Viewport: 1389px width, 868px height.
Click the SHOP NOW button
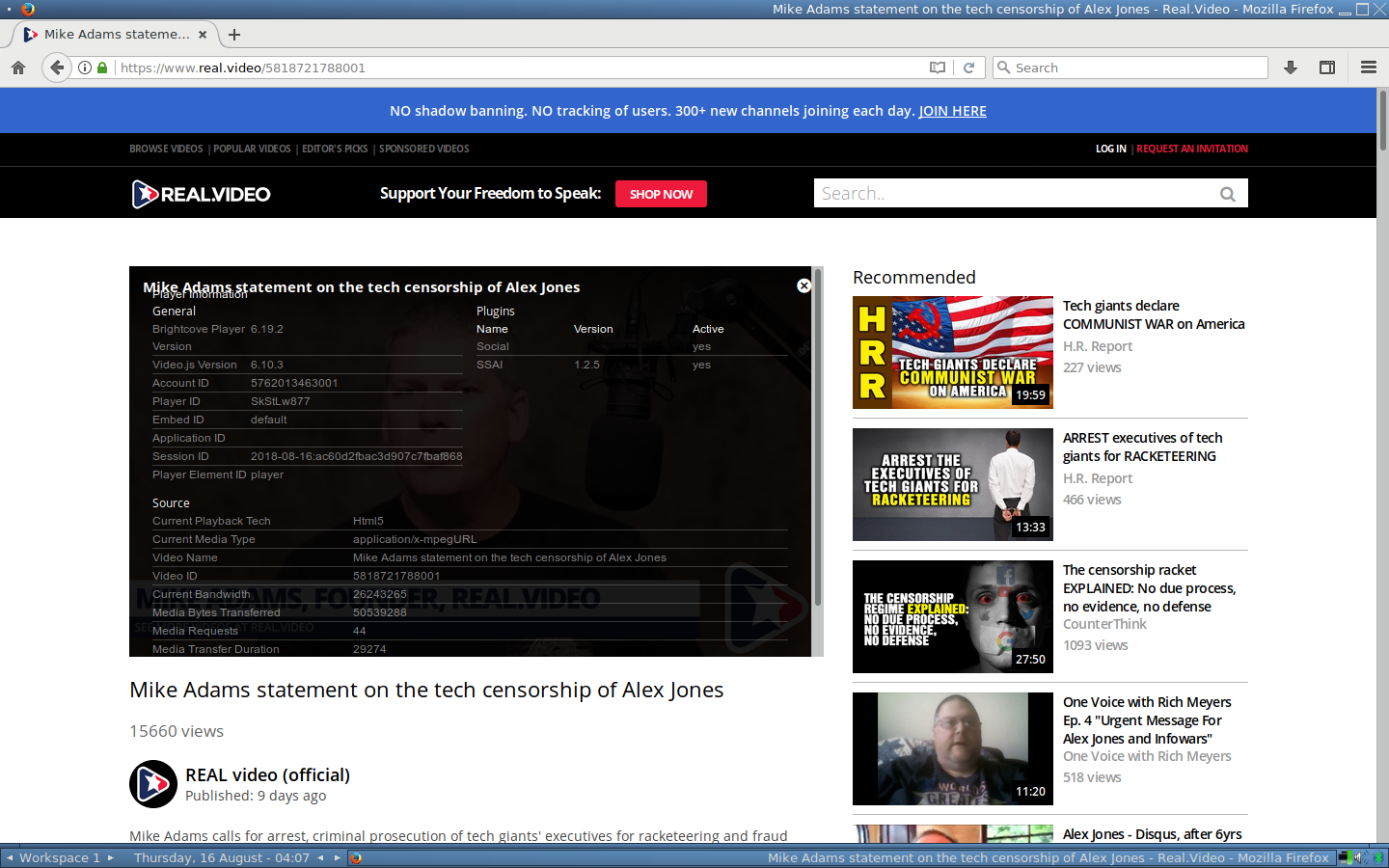pos(661,194)
